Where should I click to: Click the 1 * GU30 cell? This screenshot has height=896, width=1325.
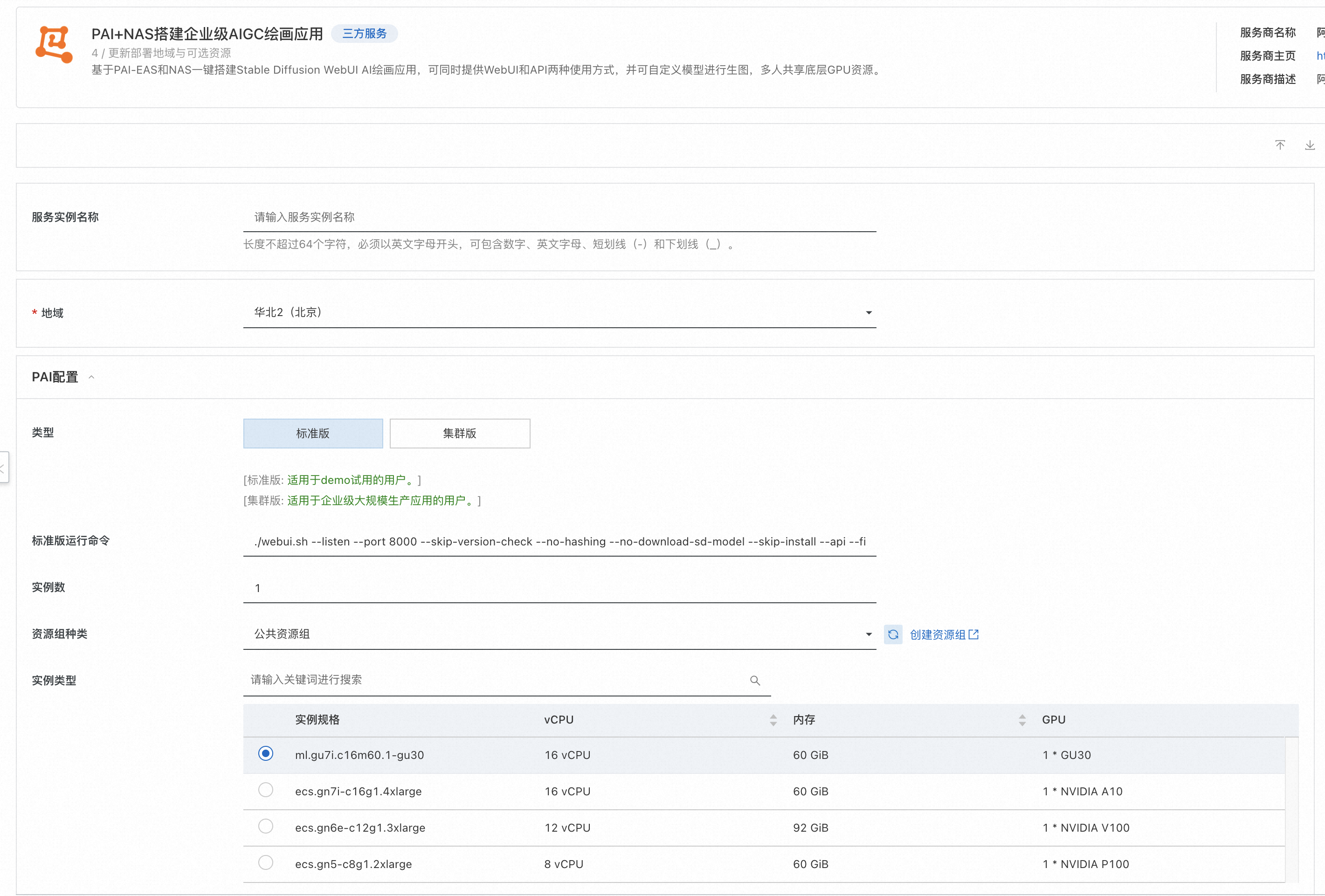[1066, 755]
